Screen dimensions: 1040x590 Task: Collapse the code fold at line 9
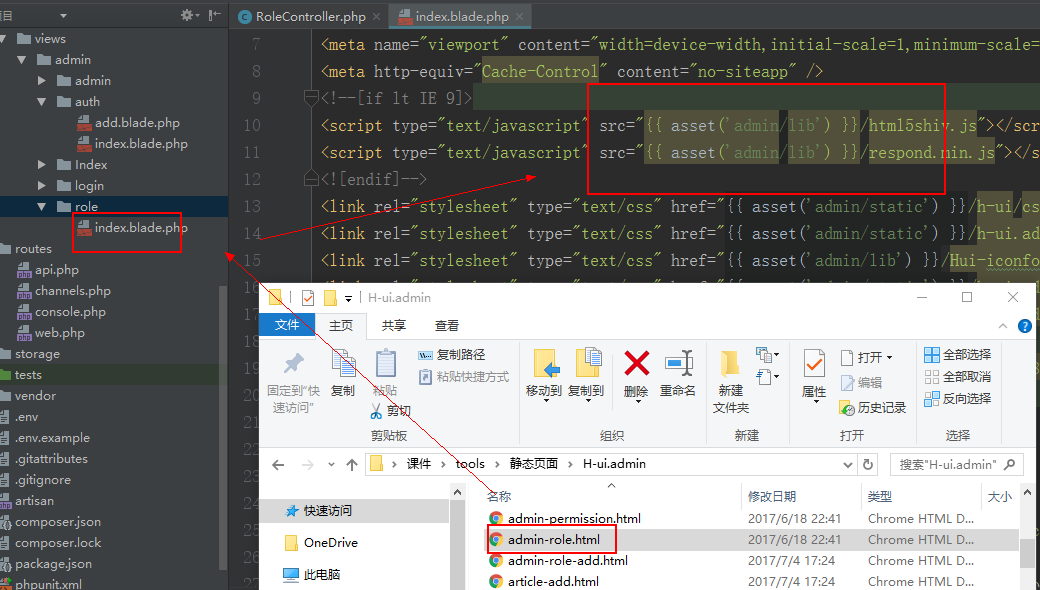[312, 98]
